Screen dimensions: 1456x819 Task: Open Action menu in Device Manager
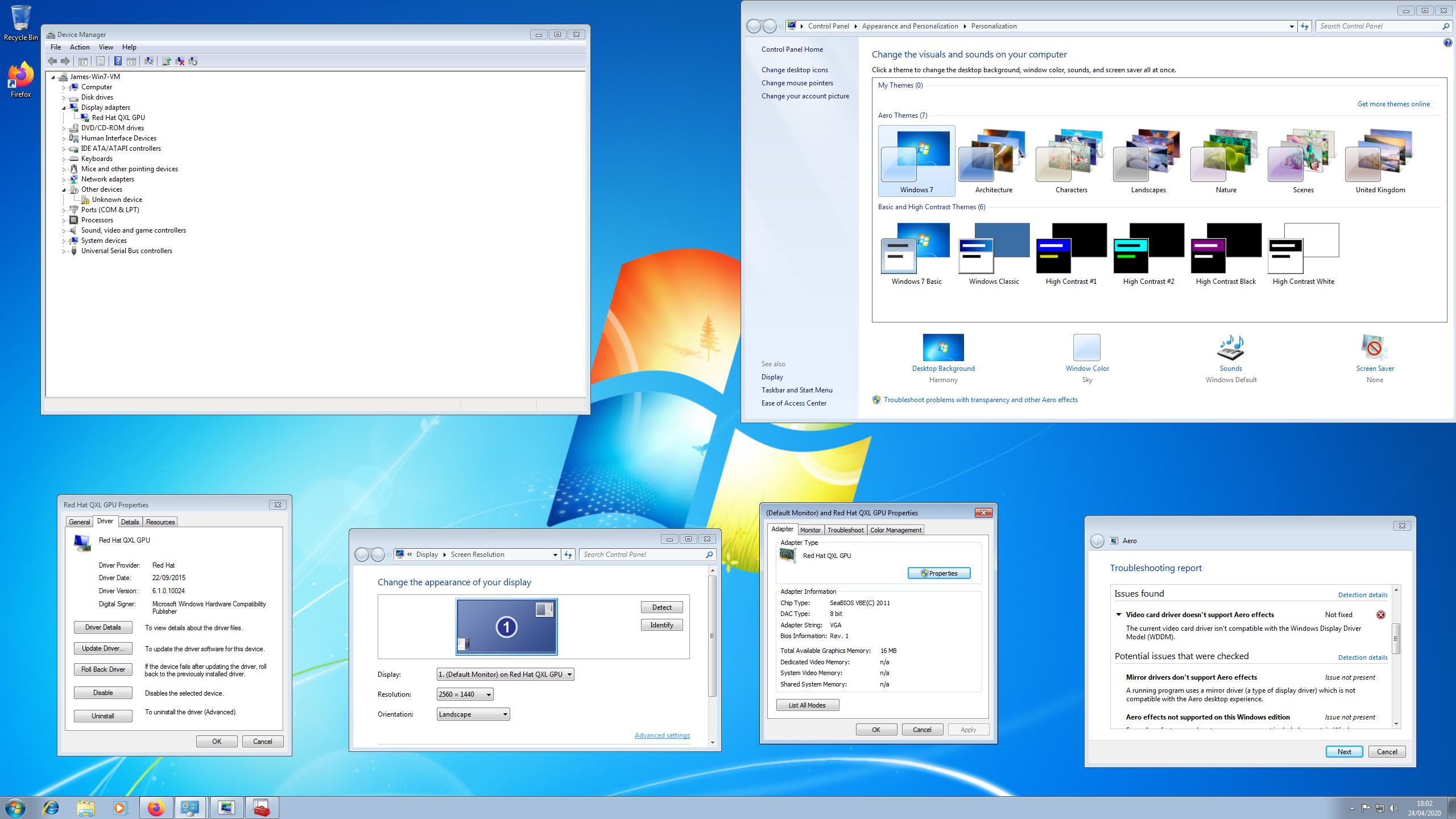tap(80, 47)
